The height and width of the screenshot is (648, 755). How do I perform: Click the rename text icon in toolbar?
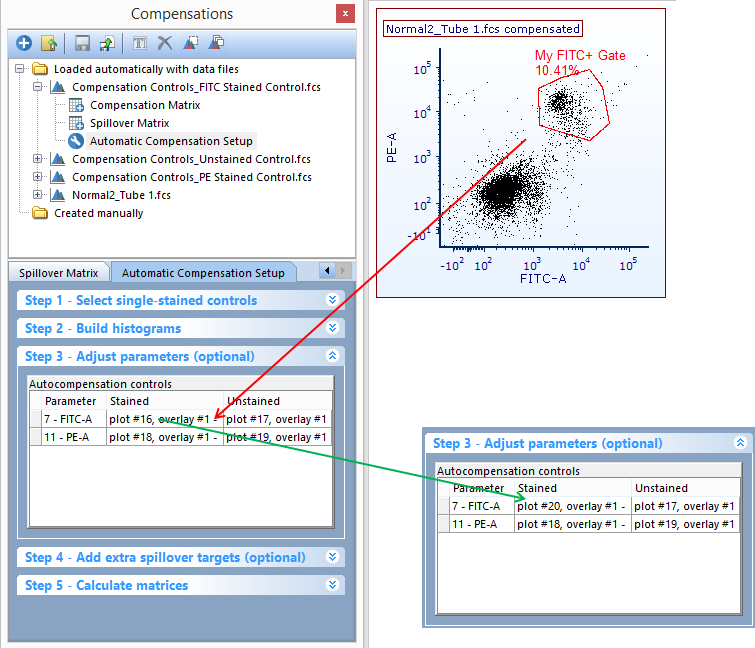coord(140,43)
